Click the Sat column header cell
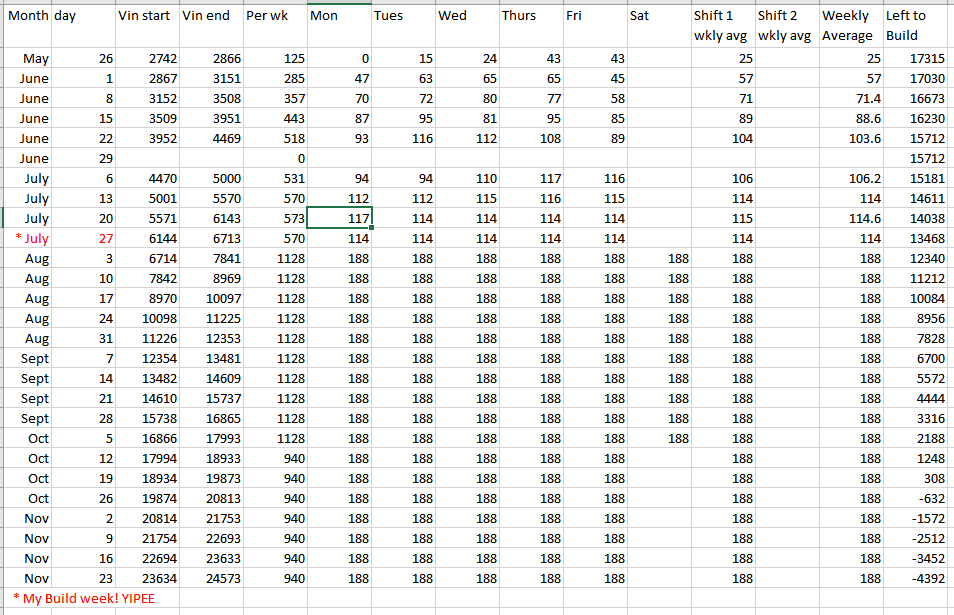The width and height of the screenshot is (954, 615). [658, 17]
